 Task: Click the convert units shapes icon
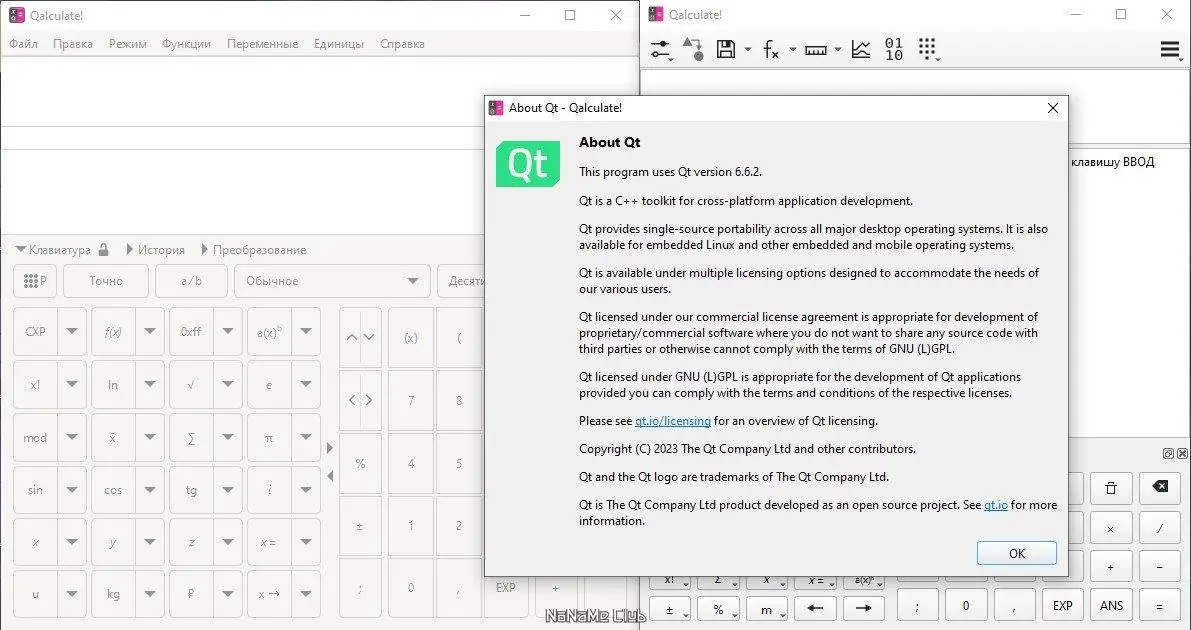coord(693,49)
